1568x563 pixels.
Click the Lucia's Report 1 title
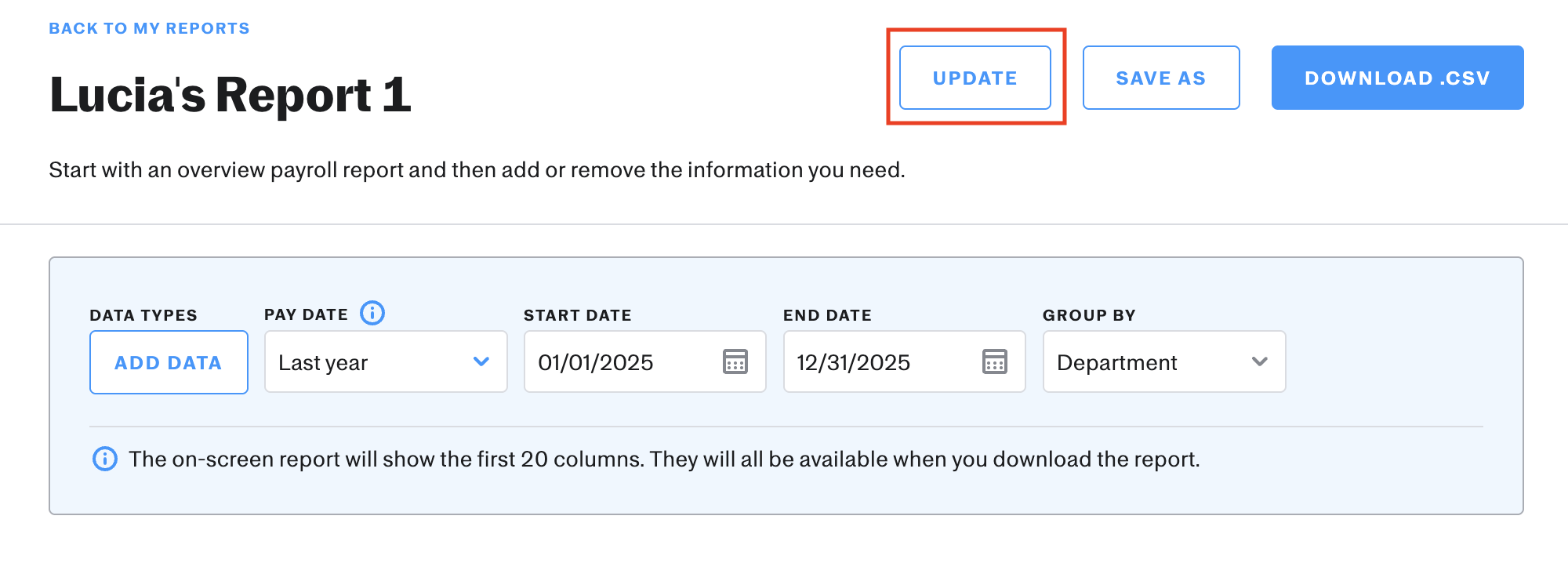(x=230, y=94)
